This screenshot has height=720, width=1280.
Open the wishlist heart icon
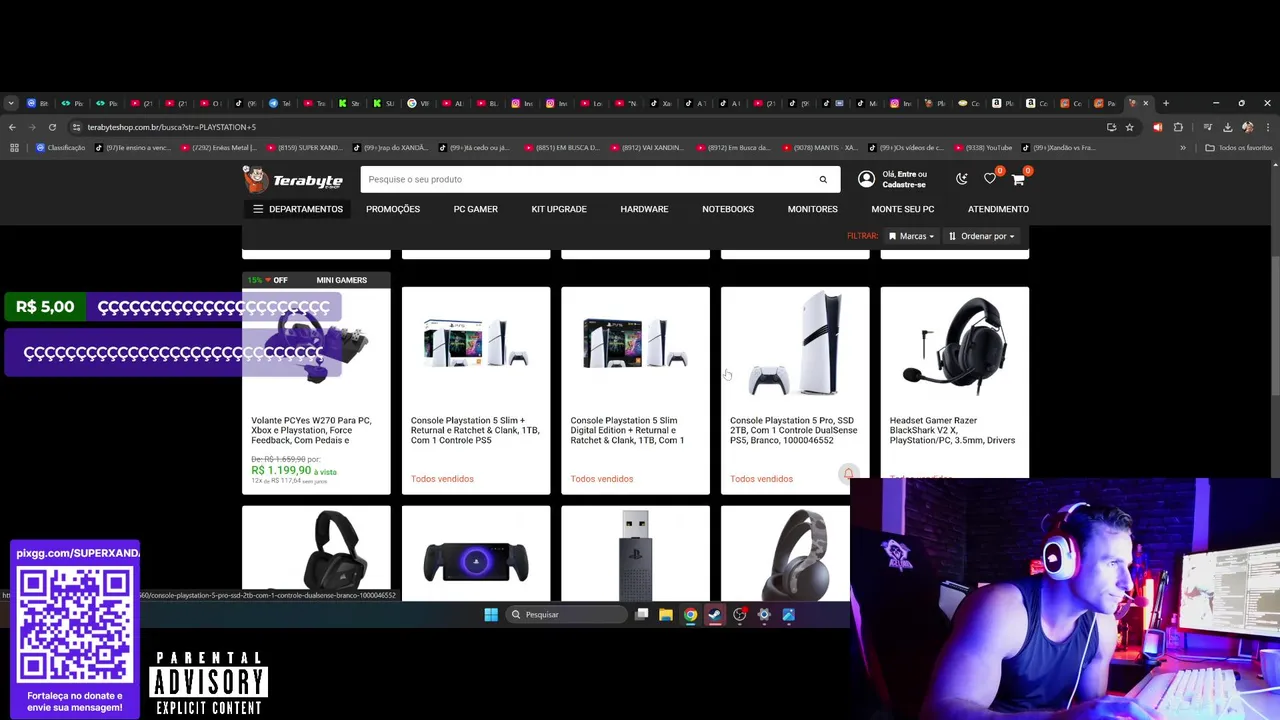click(990, 179)
